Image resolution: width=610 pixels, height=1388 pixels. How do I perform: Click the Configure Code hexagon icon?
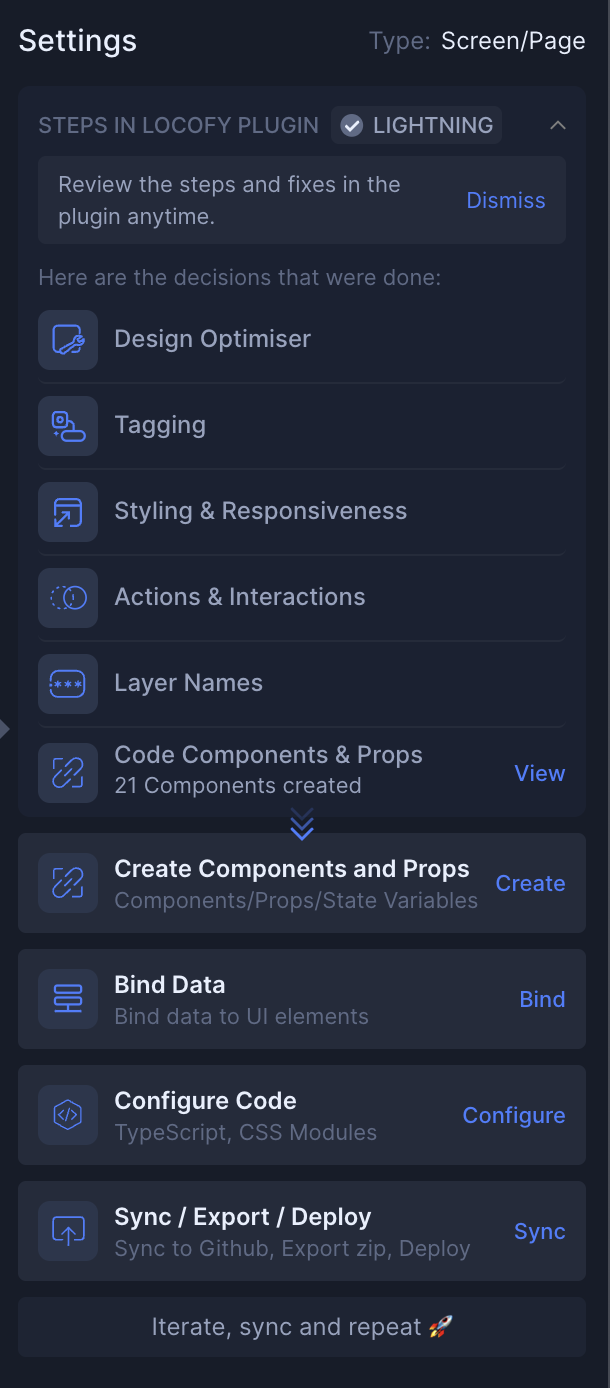[68, 1115]
